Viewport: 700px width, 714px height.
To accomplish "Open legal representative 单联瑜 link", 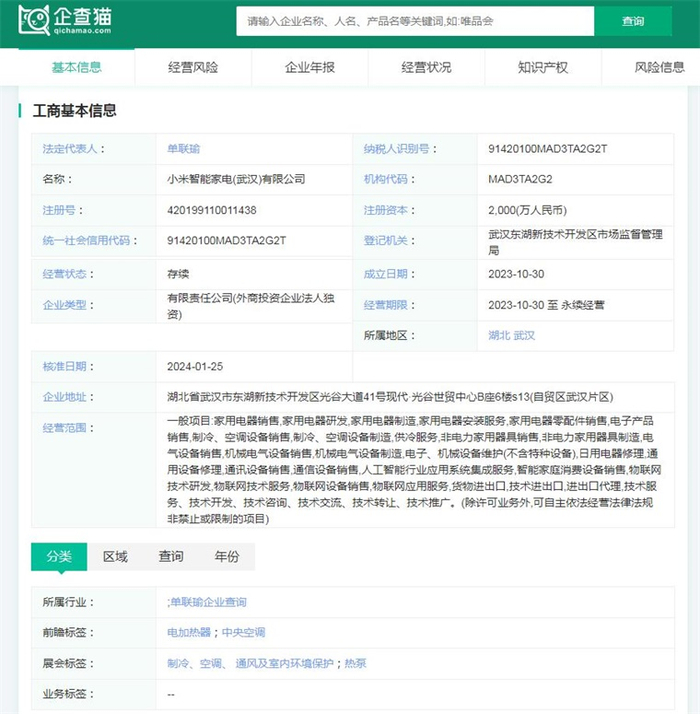I will click(x=184, y=149).
